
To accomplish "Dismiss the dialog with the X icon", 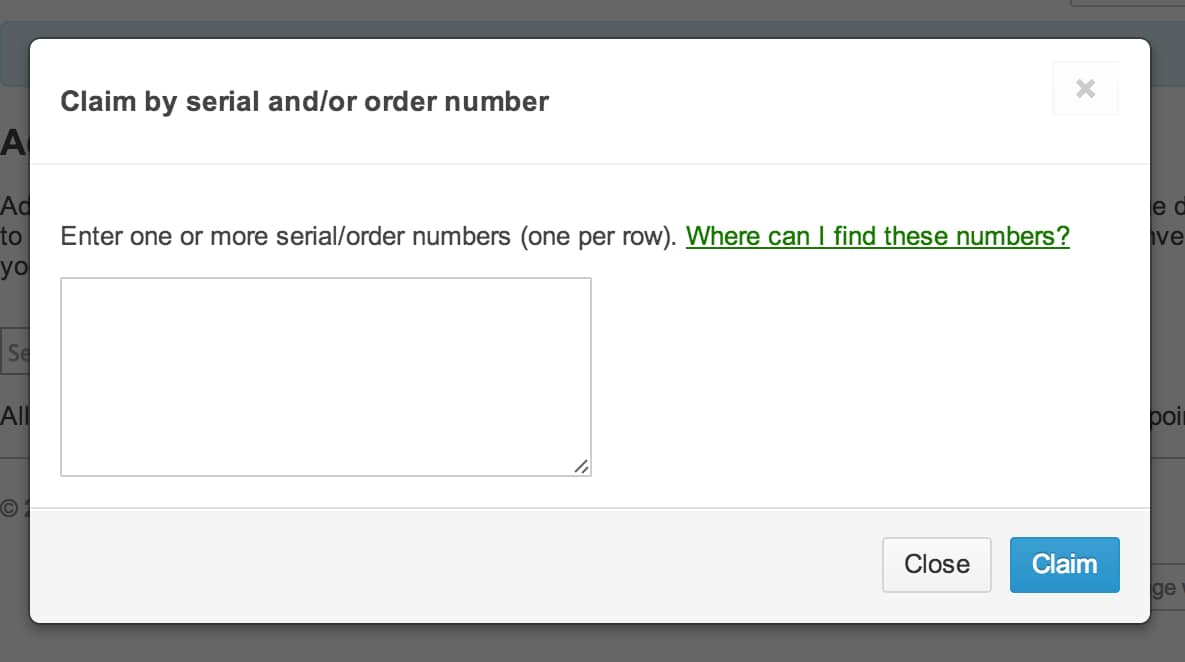I will 1085,88.
